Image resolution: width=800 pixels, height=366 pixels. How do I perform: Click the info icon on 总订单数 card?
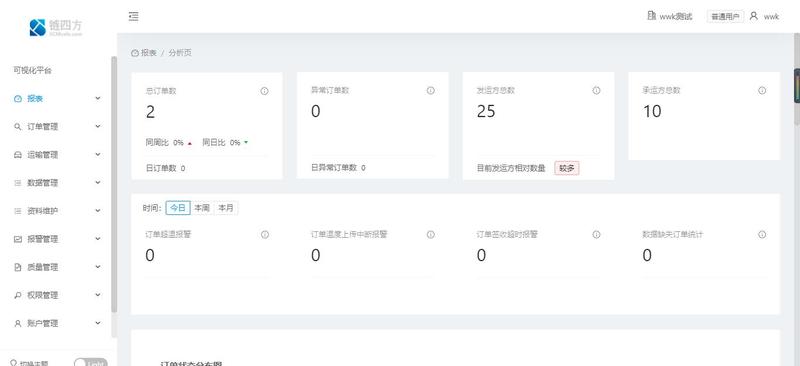pos(264,91)
